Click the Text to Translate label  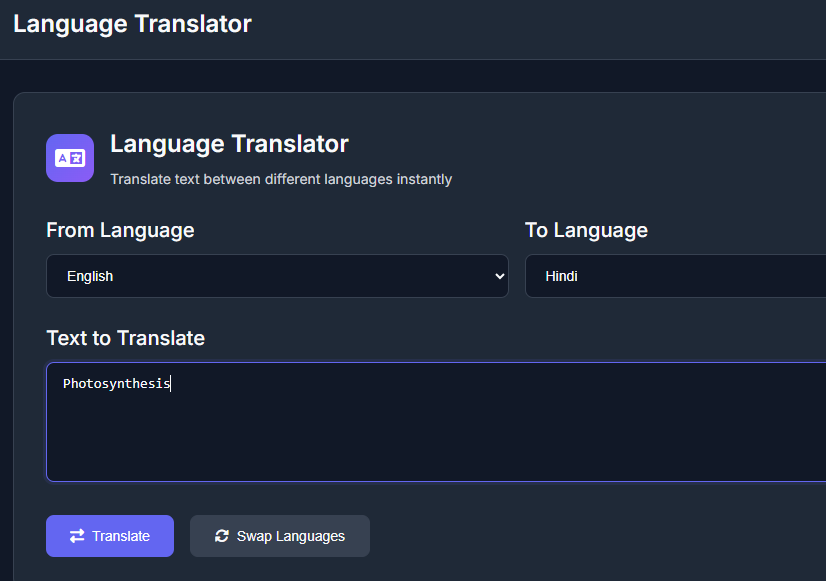coord(125,338)
